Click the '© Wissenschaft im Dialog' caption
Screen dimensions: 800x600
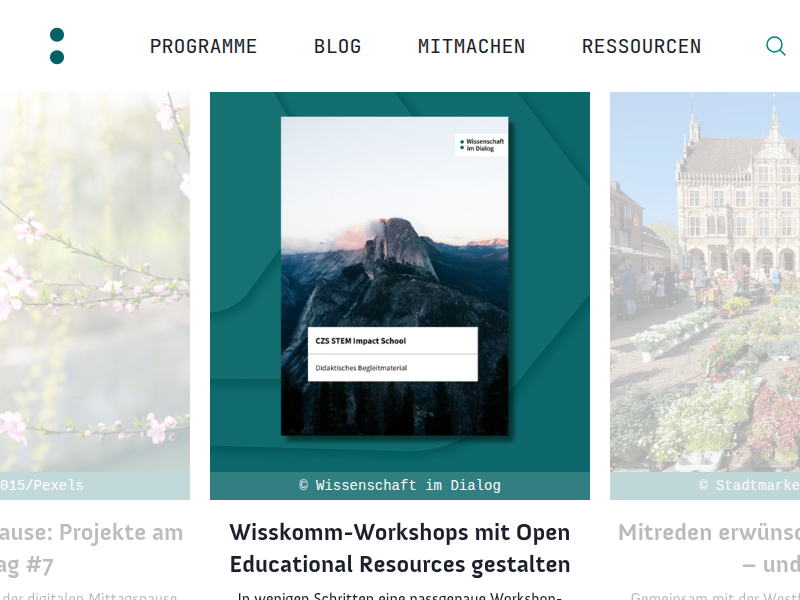[400, 486]
